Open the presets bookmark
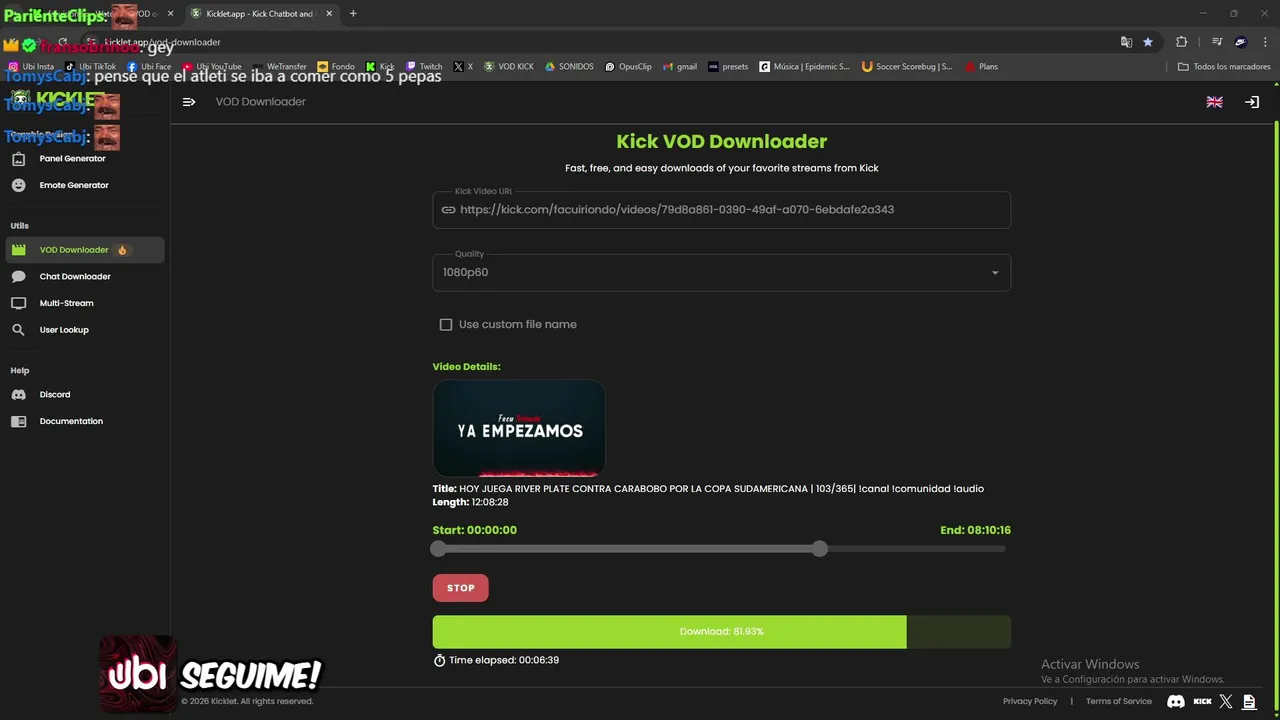Screen dimensions: 1280x720 pyautogui.click(x=728, y=67)
